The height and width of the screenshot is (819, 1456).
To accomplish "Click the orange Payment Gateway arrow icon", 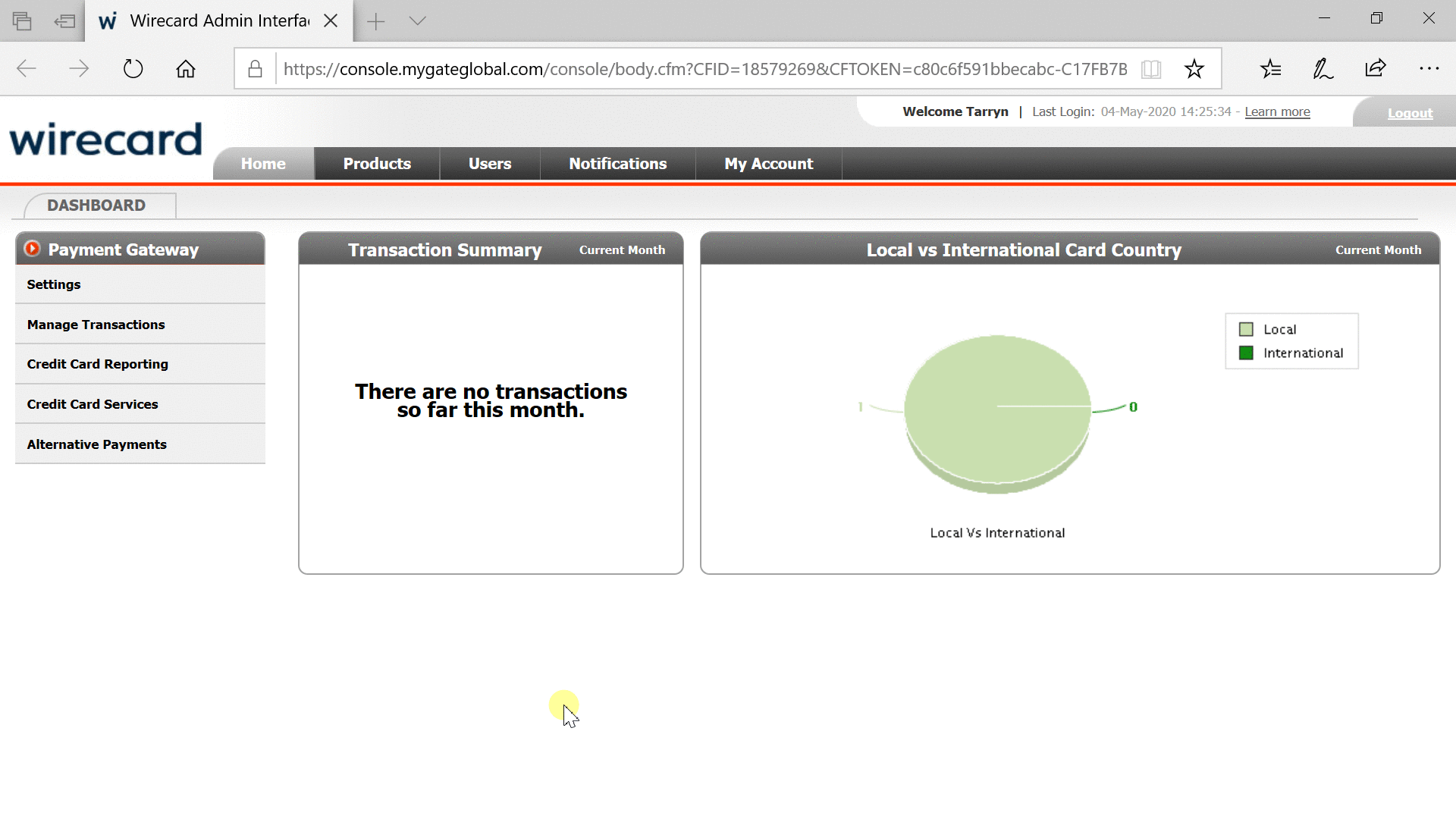I will pyautogui.click(x=32, y=249).
